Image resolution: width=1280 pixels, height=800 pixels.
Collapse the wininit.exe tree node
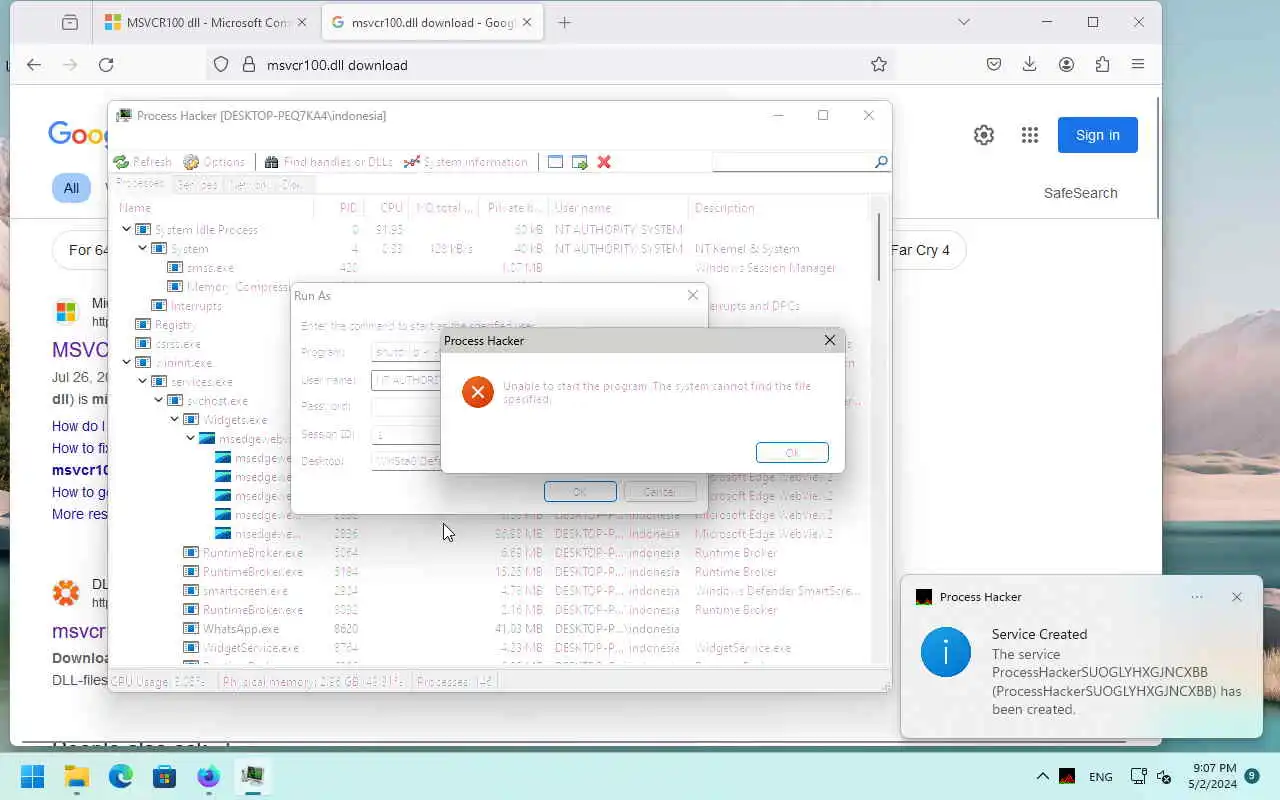point(126,363)
